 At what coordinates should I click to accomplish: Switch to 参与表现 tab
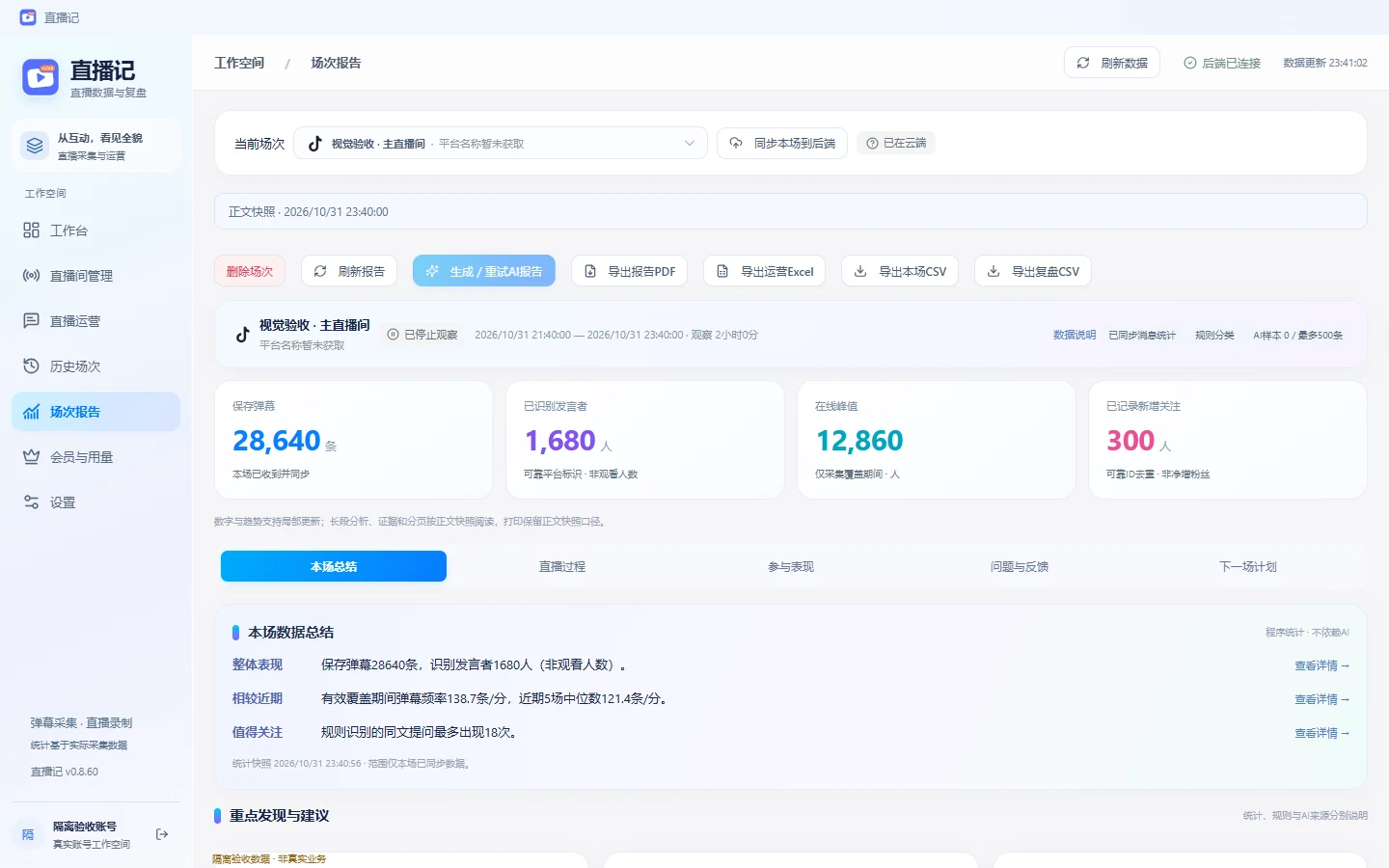(791, 566)
